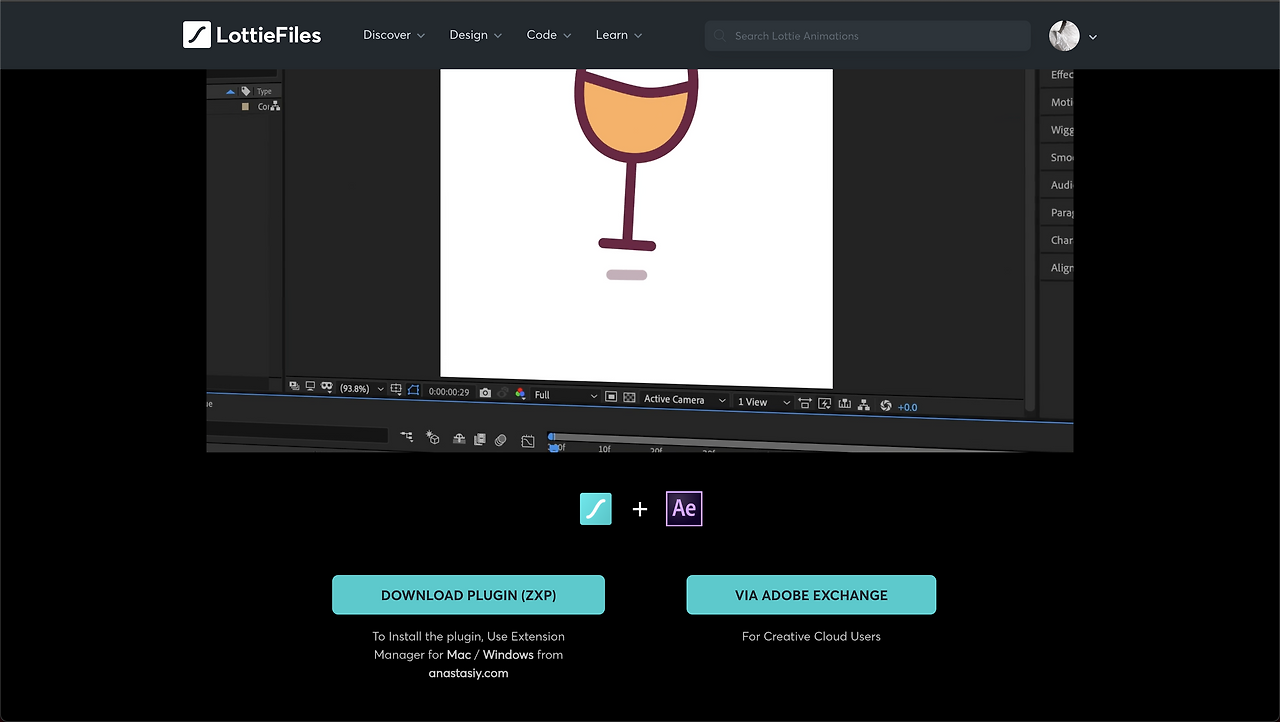Open Fast Previews lightning icon
This screenshot has width=1280, height=722.
(x=825, y=404)
